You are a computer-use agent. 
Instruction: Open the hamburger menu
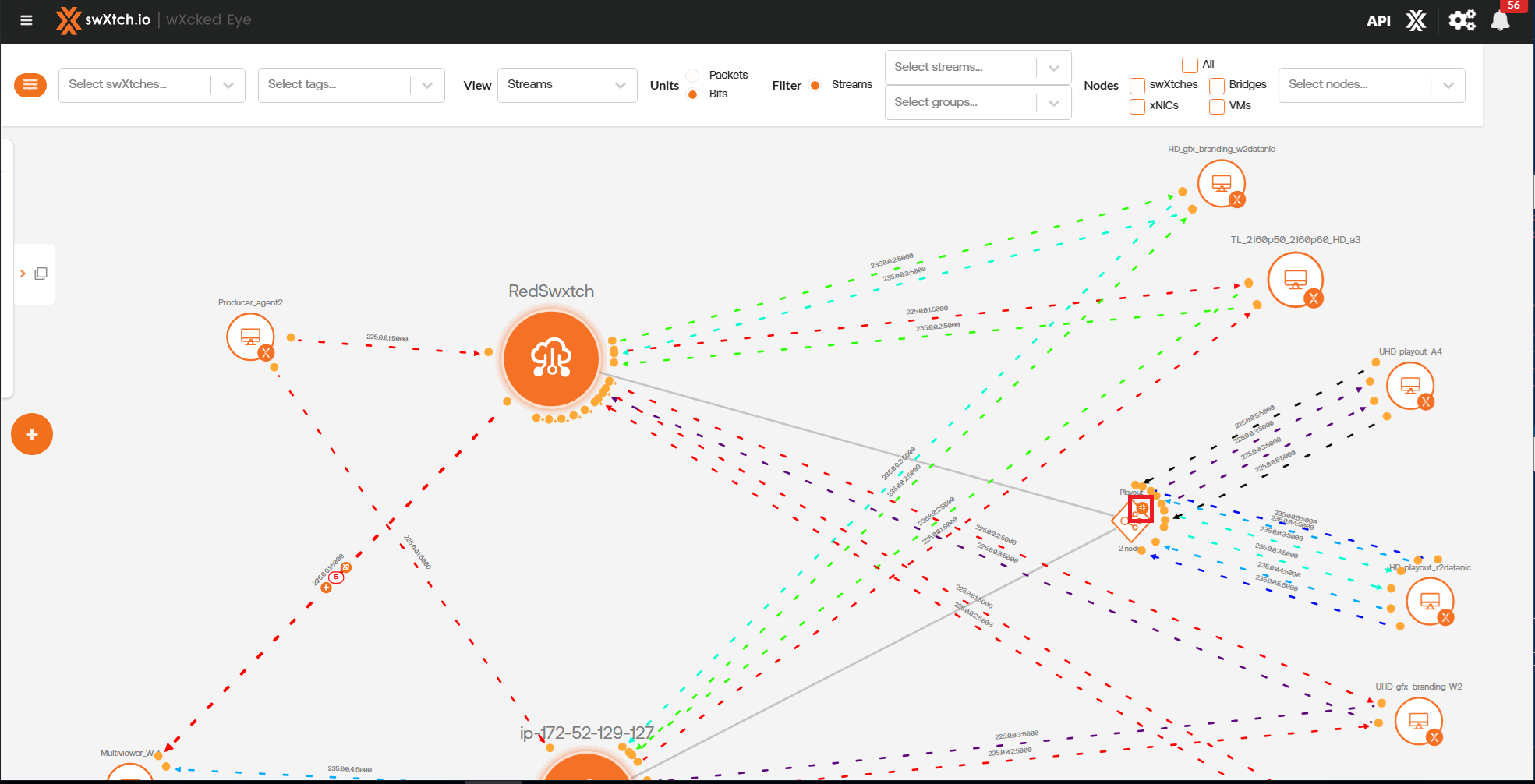point(27,20)
